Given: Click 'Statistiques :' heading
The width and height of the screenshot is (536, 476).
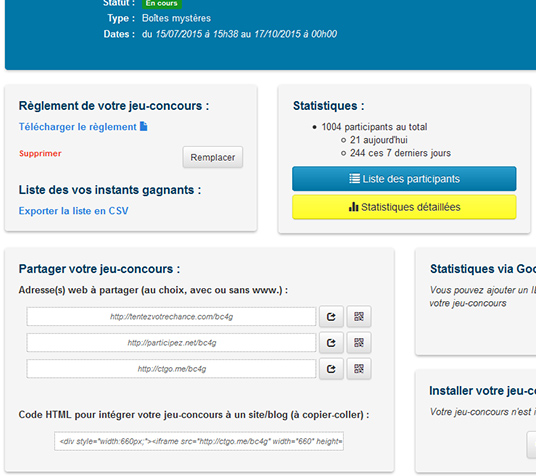Looking at the screenshot, I should tap(329, 106).
